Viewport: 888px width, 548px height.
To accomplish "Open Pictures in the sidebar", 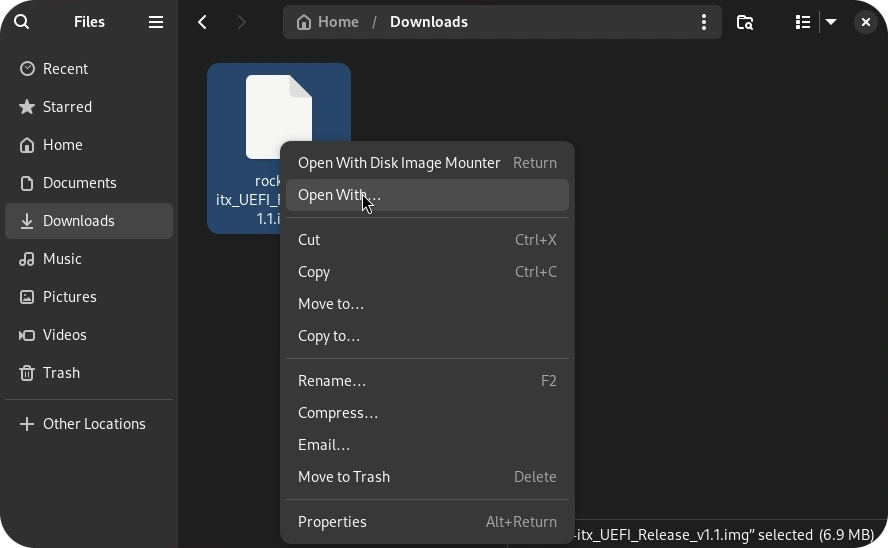I will pos(89,297).
